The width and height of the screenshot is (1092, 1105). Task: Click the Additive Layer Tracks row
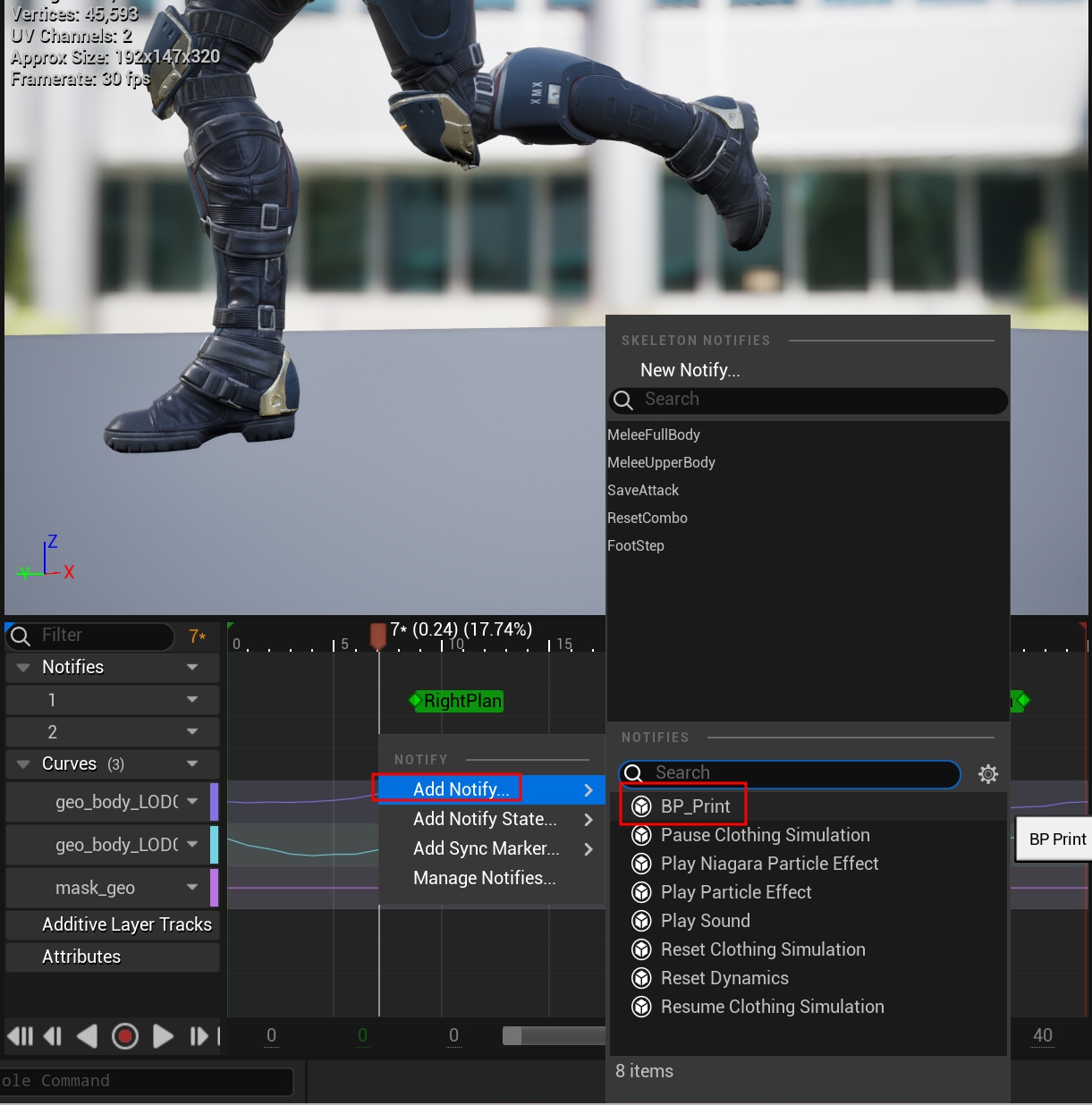[x=113, y=924]
